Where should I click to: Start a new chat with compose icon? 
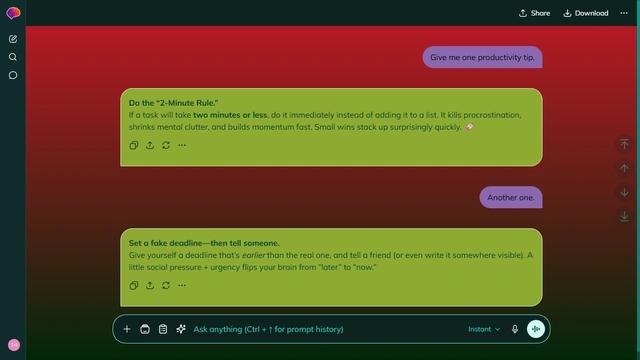coord(13,39)
